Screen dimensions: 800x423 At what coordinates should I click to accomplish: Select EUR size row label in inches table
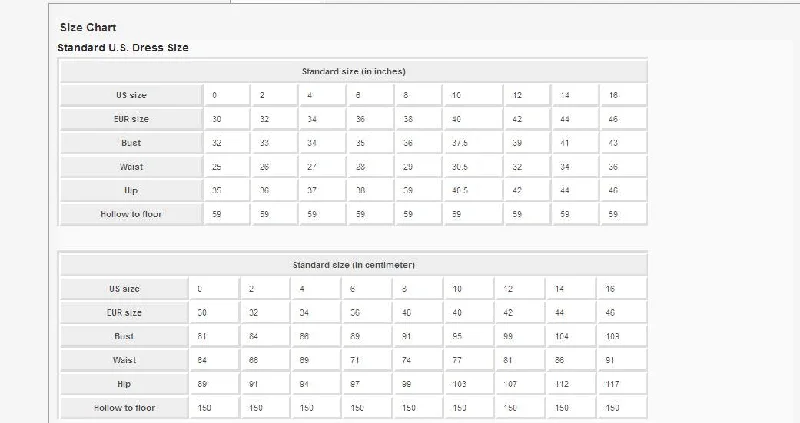(x=131, y=119)
